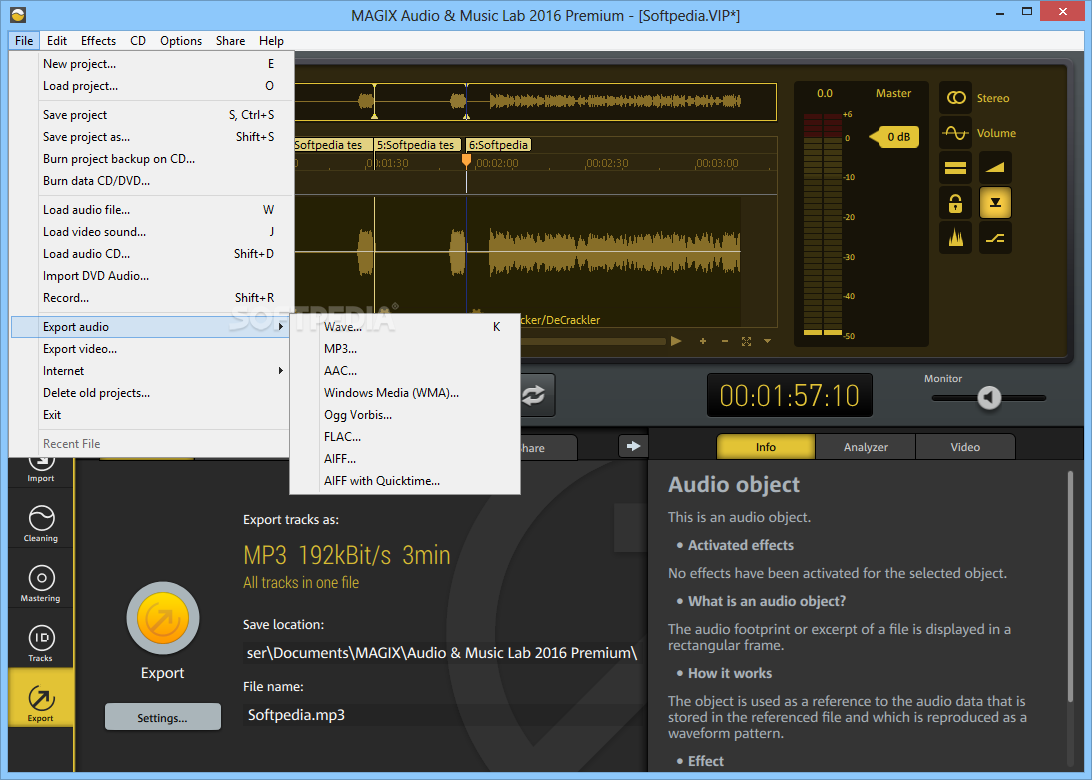This screenshot has width=1092, height=780.
Task: Switch to the Info tab
Action: click(x=765, y=447)
